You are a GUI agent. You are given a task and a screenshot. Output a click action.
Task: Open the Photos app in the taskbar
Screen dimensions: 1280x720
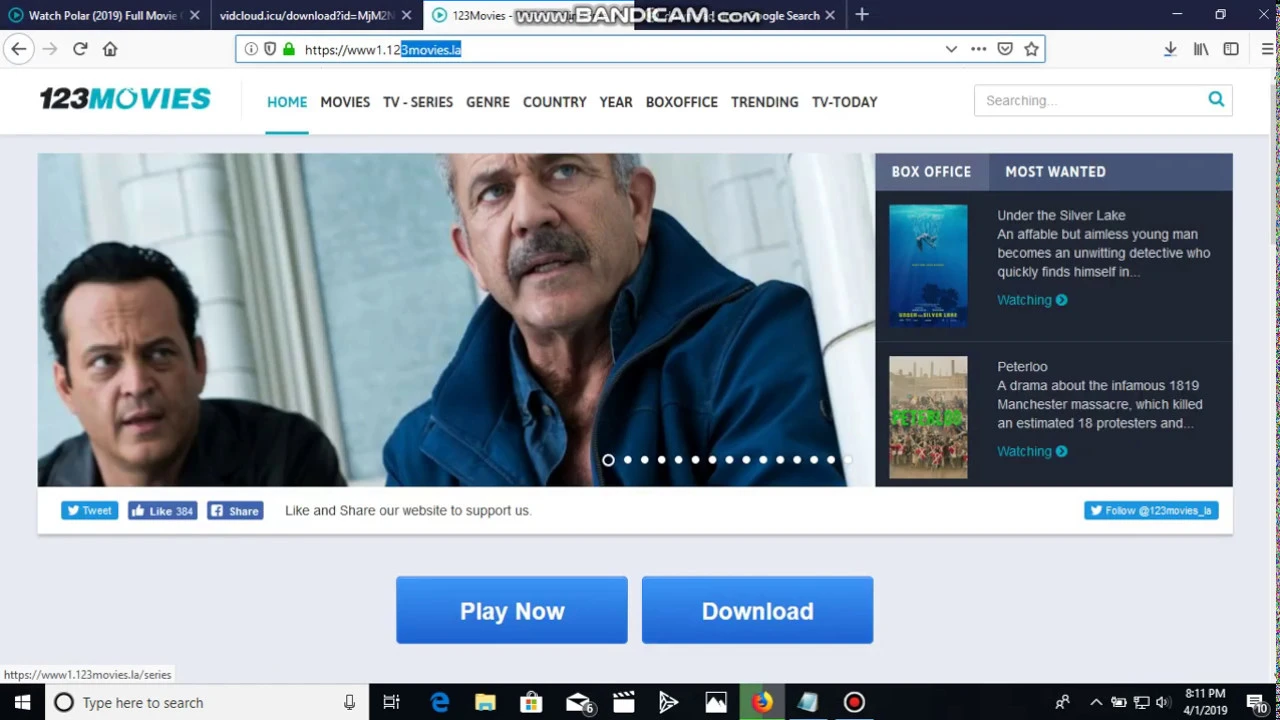coord(716,702)
